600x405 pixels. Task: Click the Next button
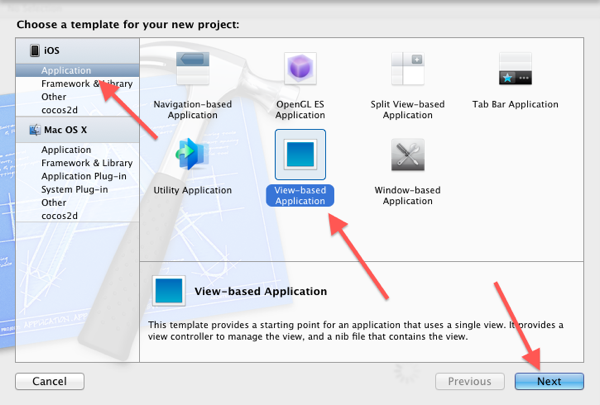pyautogui.click(x=549, y=381)
